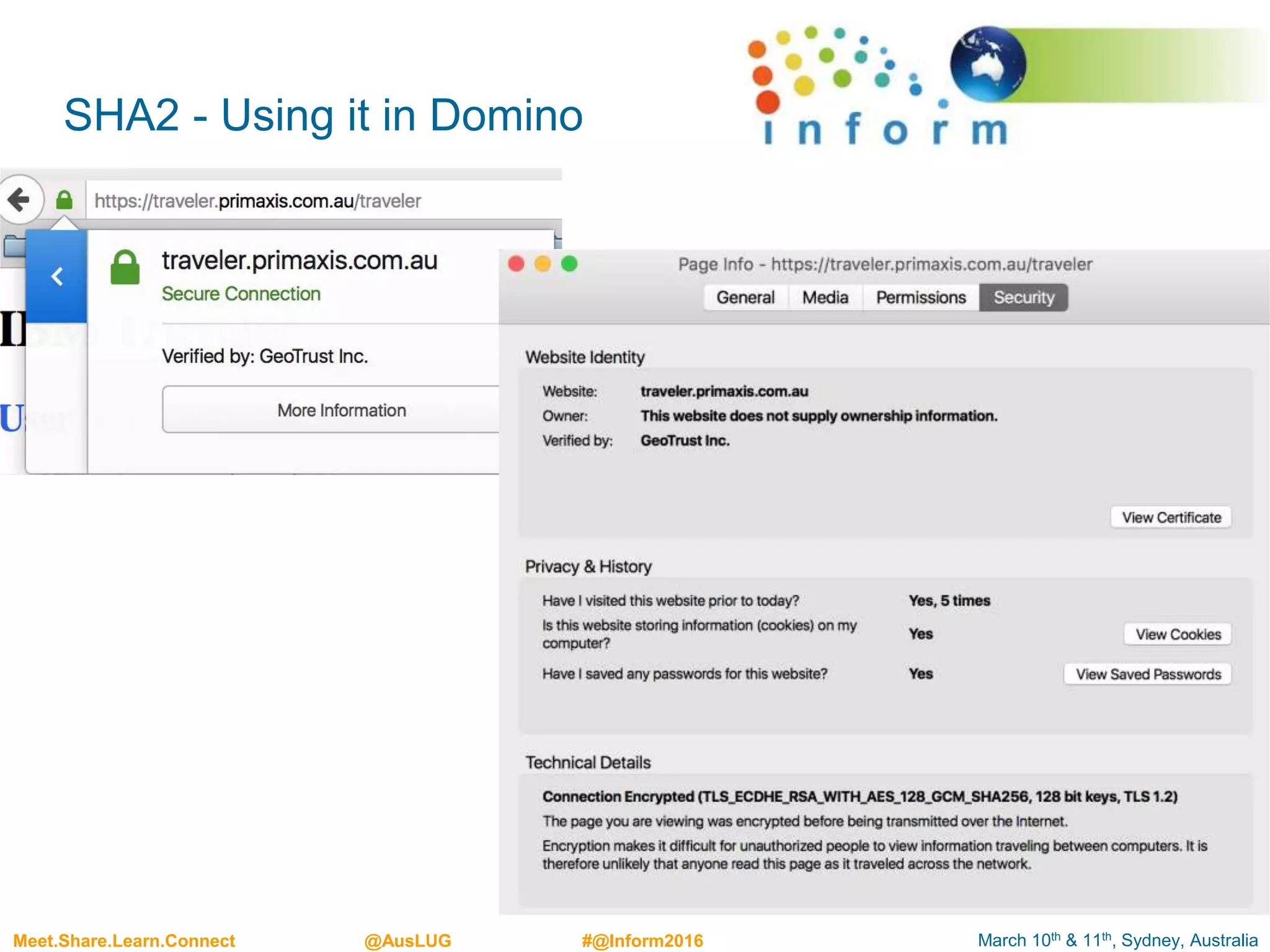The width and height of the screenshot is (1270, 952).
Task: Open View Cookies
Action: tap(1178, 634)
